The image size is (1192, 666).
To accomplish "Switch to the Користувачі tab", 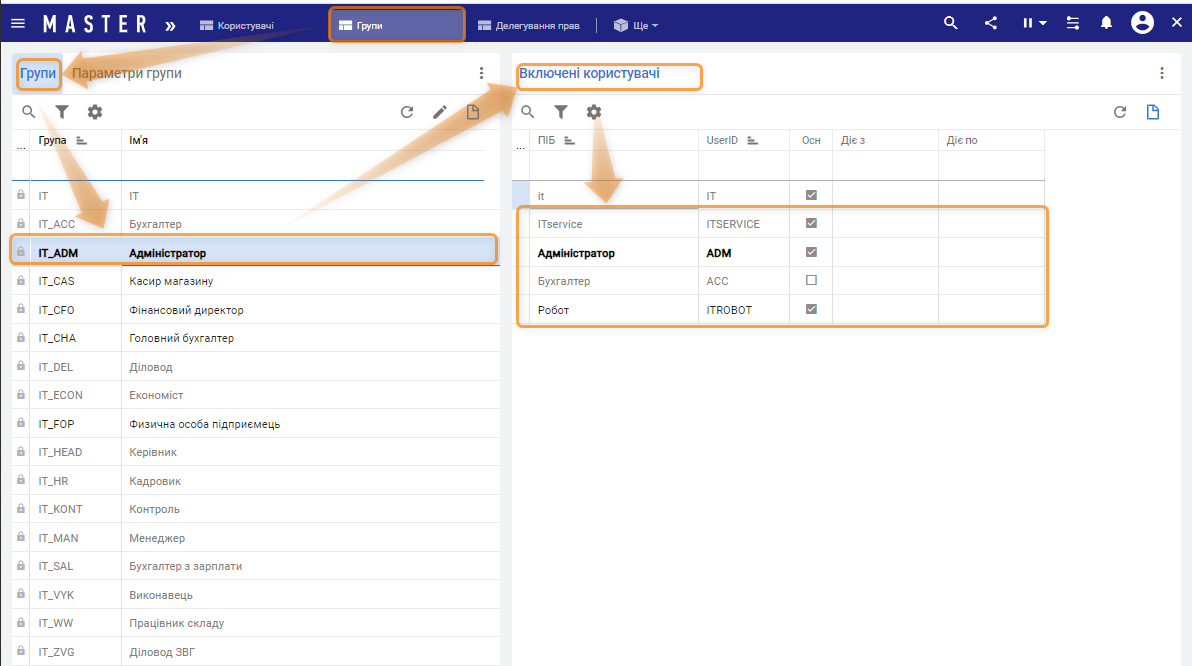I will pyautogui.click(x=236, y=25).
